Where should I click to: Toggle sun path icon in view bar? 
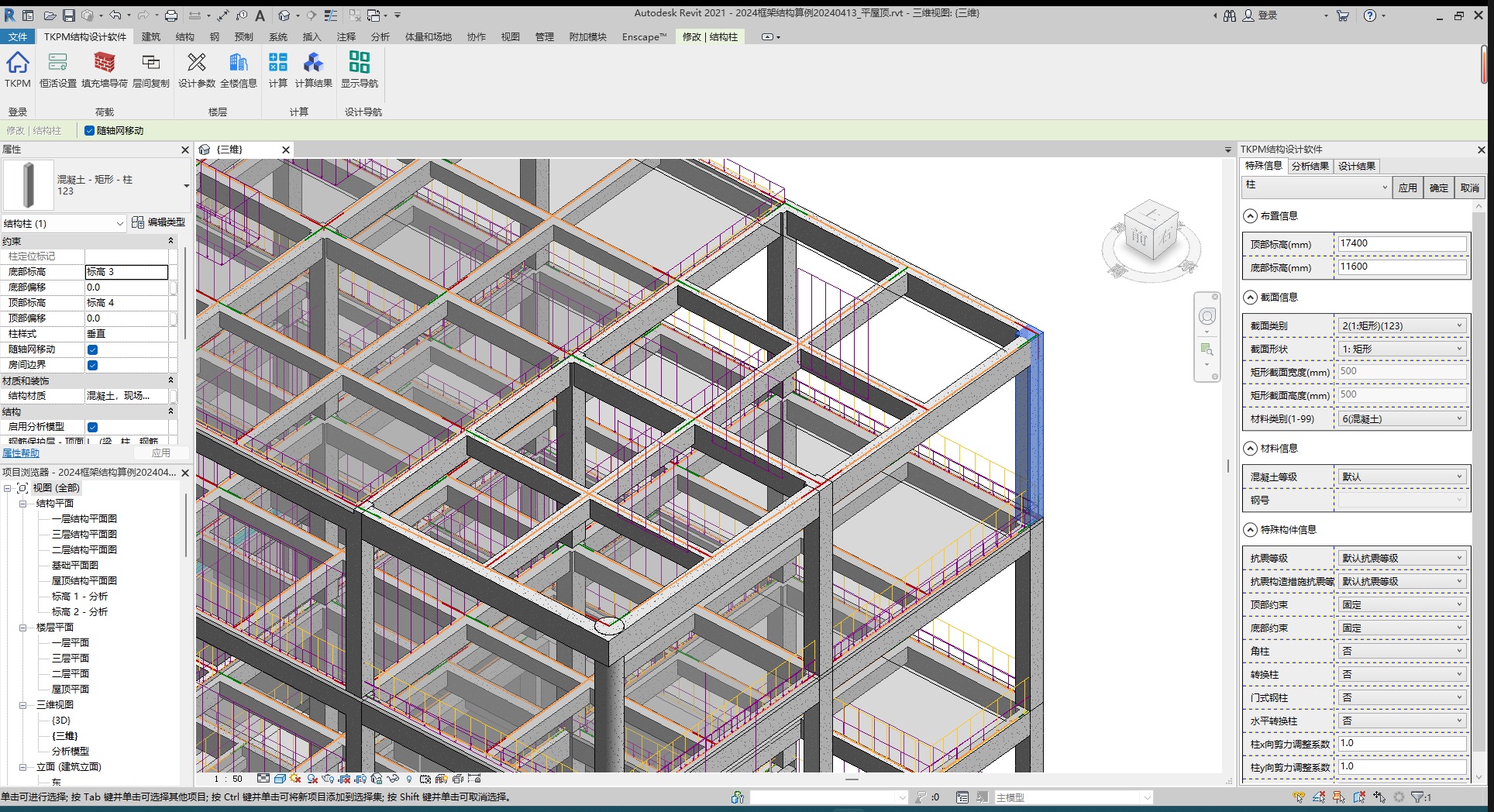[x=296, y=779]
